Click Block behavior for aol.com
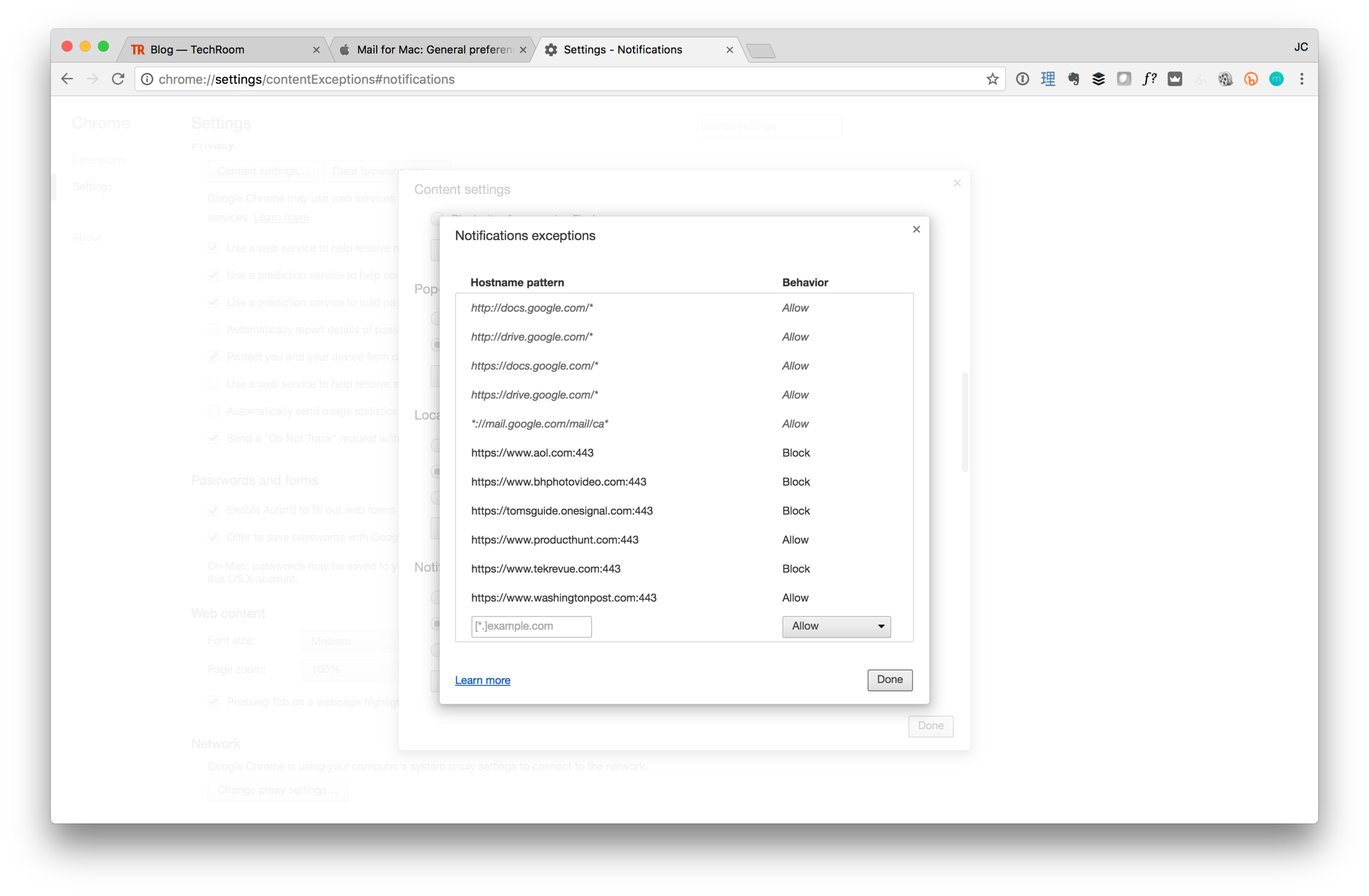Screen dimensions: 1369x896 pyautogui.click(x=796, y=453)
